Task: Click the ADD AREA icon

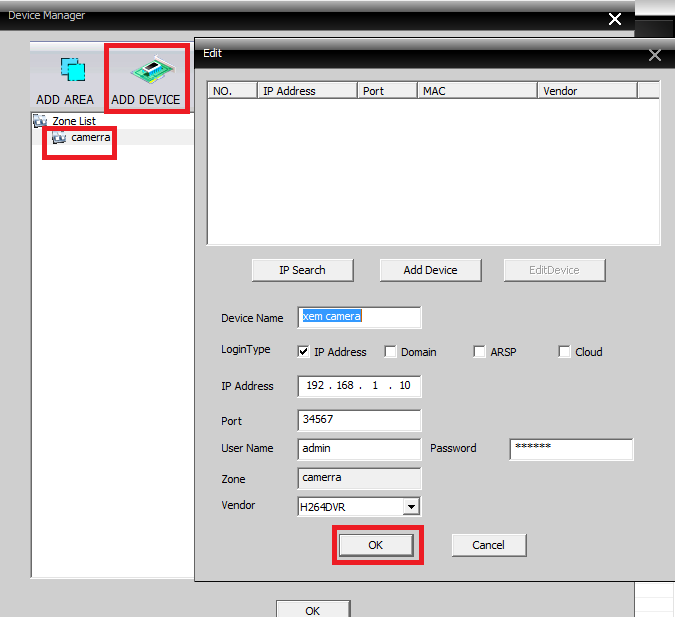Action: point(72,70)
